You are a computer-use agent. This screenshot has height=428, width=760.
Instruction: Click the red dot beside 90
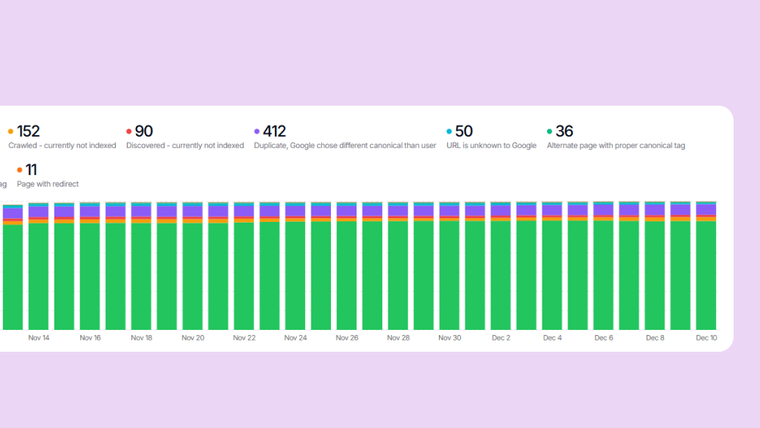(x=129, y=132)
